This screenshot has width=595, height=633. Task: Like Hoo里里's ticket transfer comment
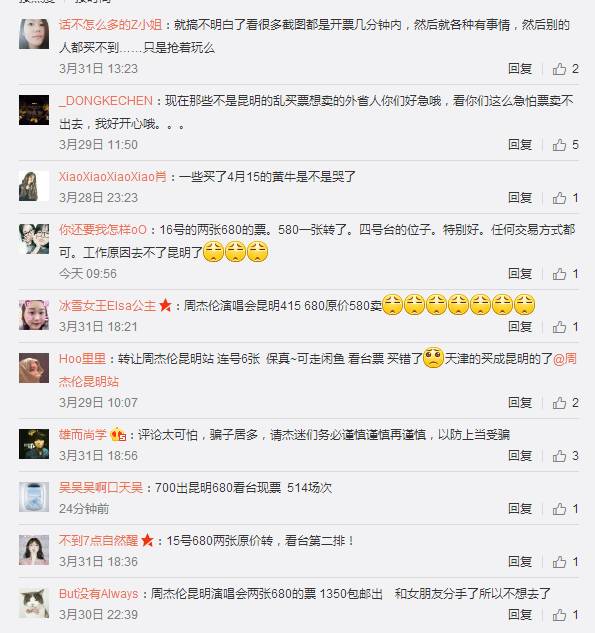coord(565,402)
